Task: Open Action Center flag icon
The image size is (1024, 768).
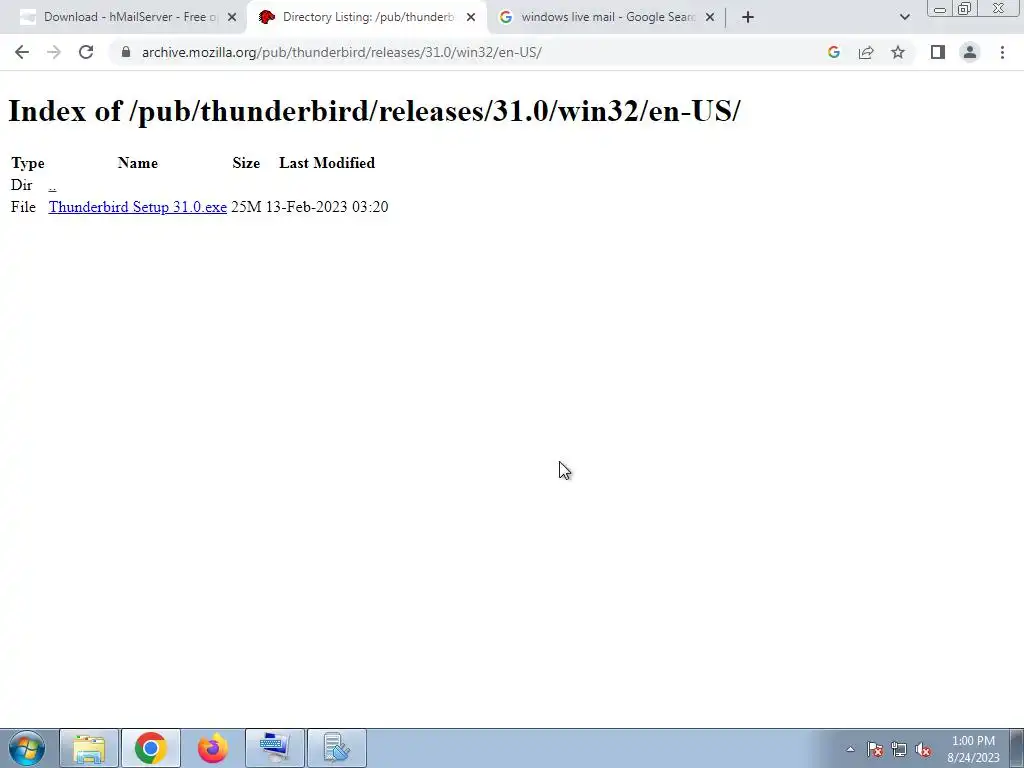Action: pyautogui.click(x=875, y=749)
